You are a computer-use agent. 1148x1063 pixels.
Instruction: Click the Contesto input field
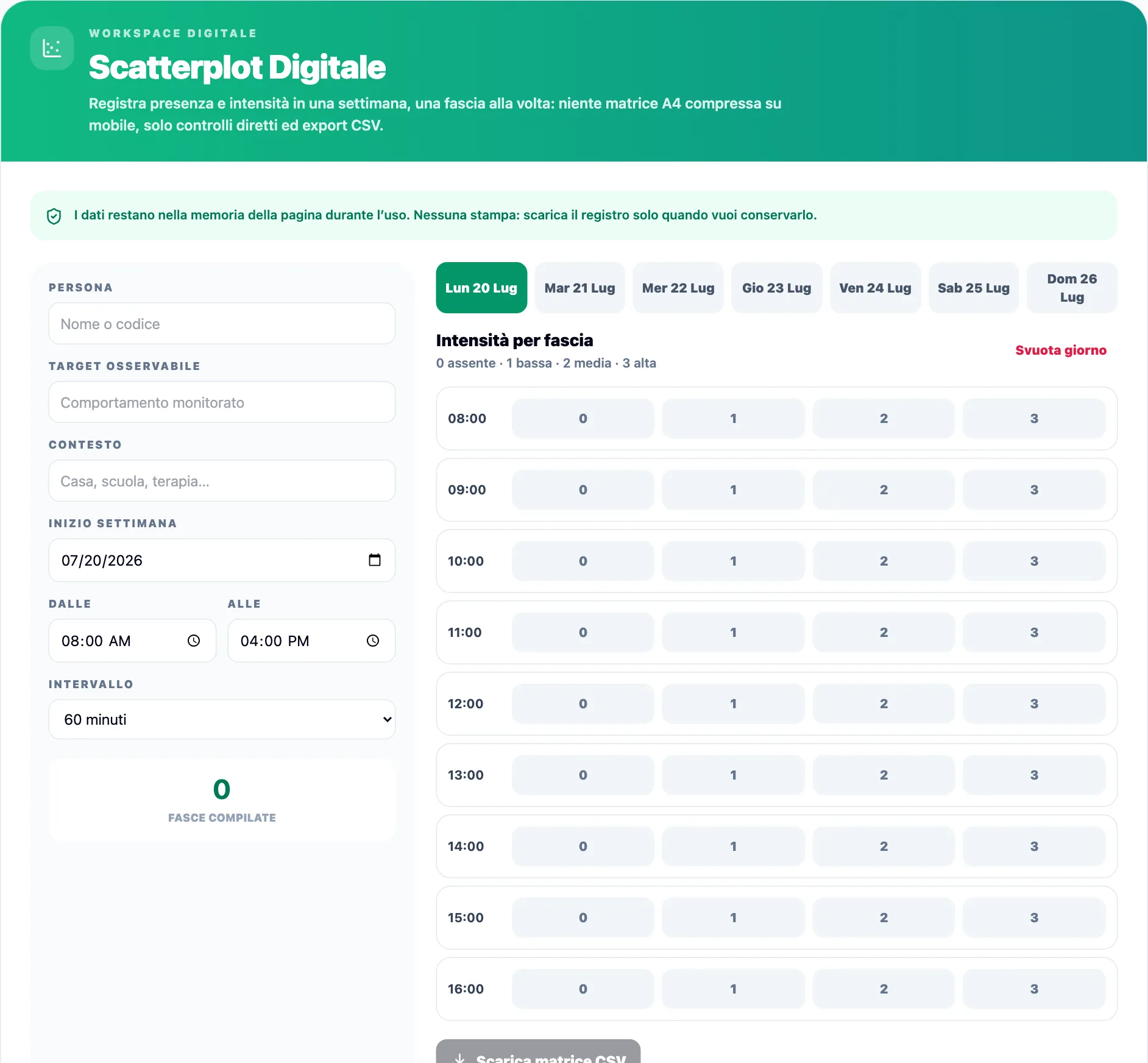click(x=222, y=481)
